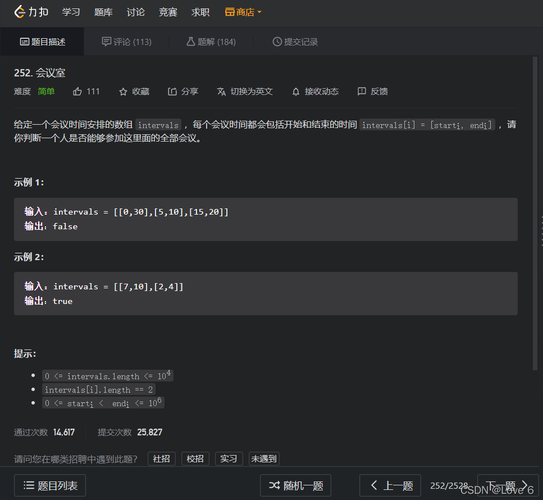Click the comment bubble icon in 评论 tab
543x500 pixels.
106,42
